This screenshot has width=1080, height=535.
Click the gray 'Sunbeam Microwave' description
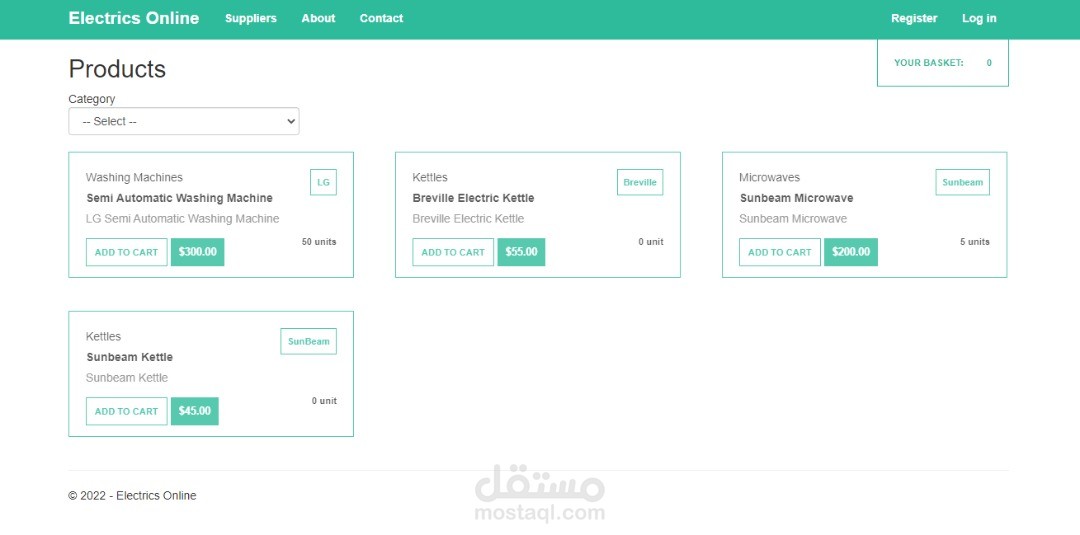pos(793,219)
